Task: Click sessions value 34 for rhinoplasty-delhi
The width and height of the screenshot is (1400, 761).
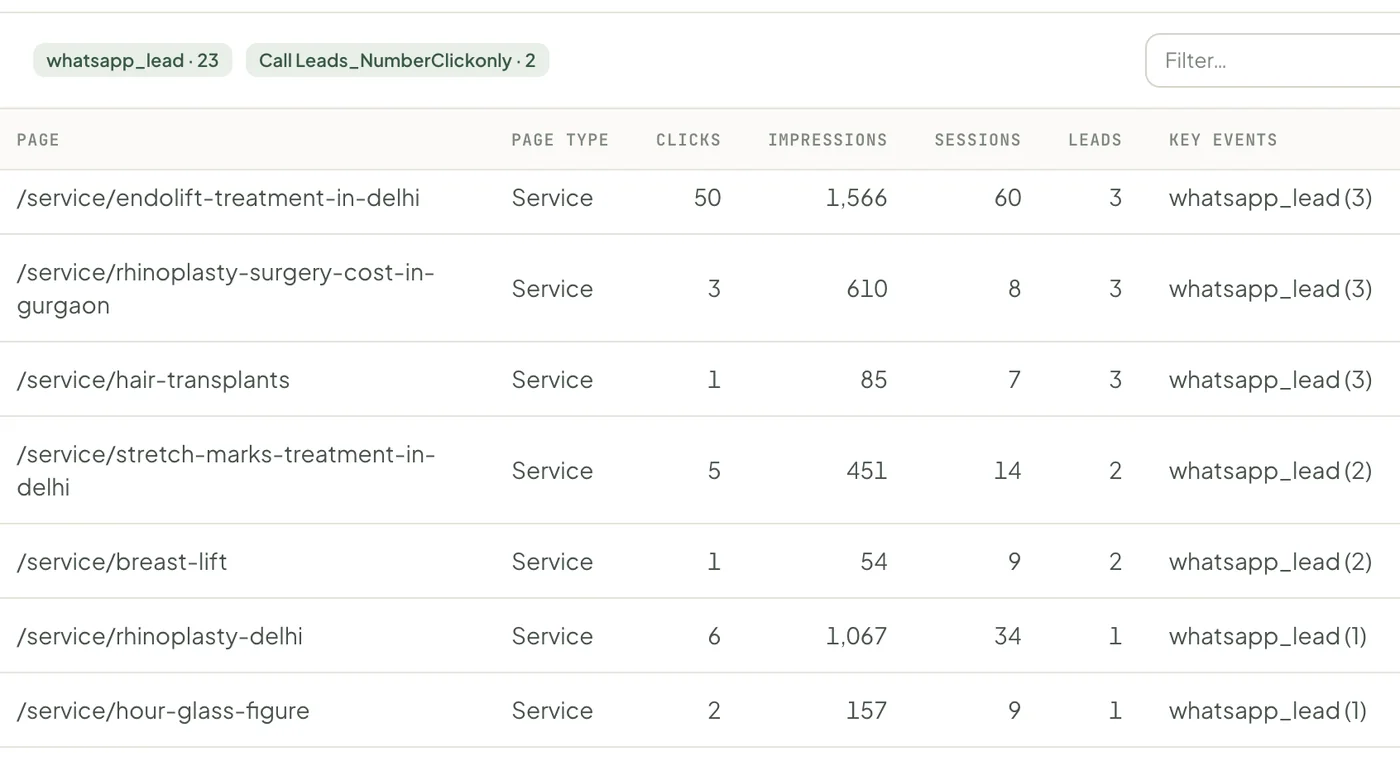Action: pos(1008,636)
